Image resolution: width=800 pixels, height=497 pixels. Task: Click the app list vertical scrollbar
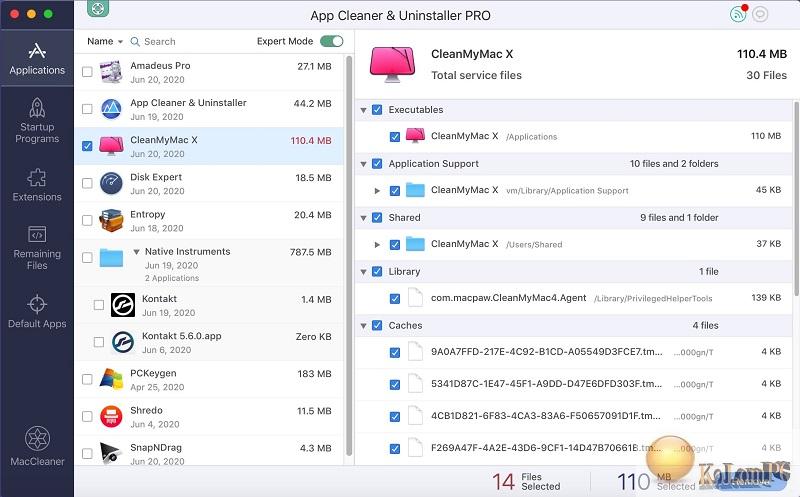pos(349,255)
